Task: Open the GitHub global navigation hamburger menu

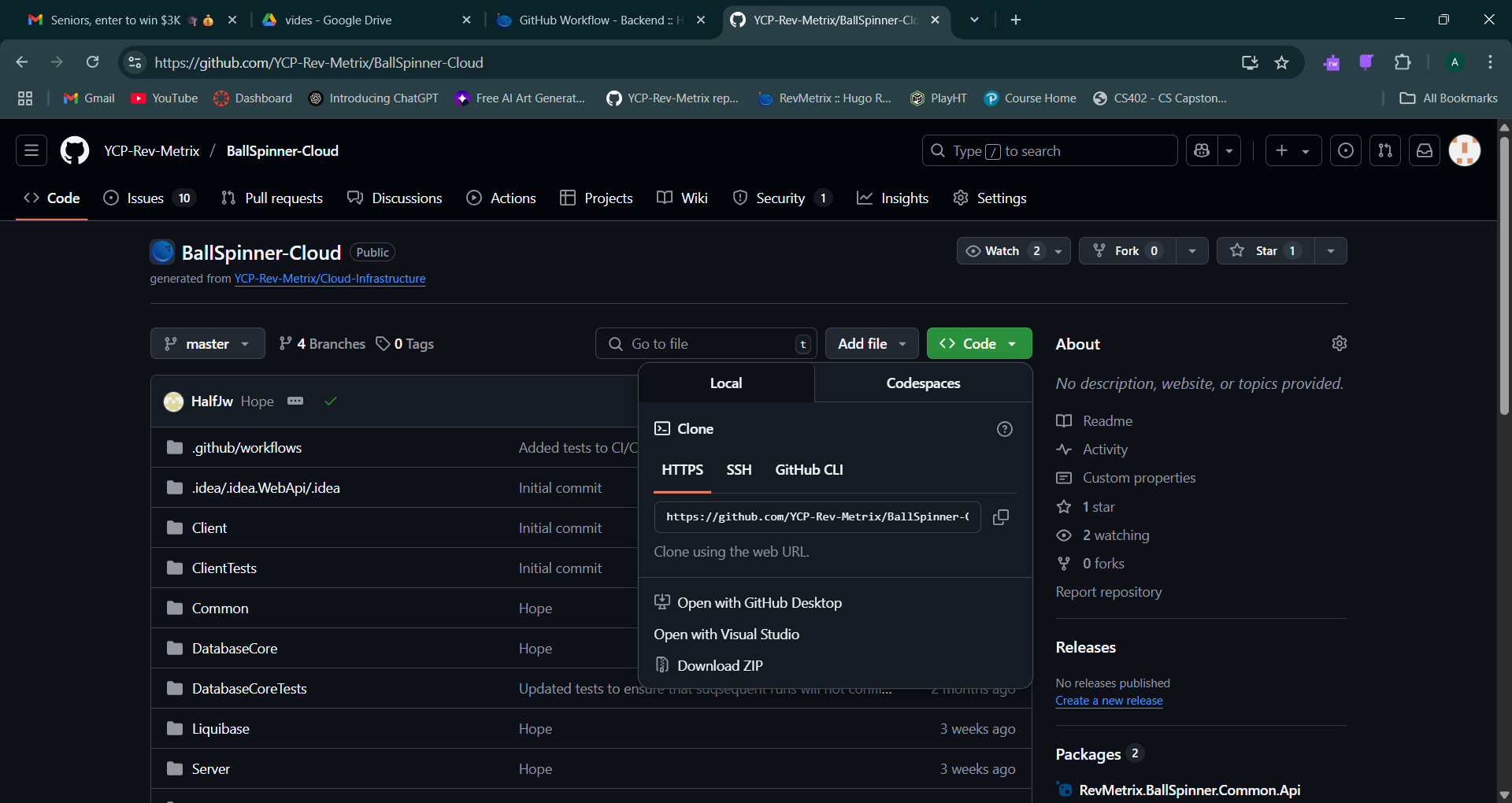Action: [31, 150]
